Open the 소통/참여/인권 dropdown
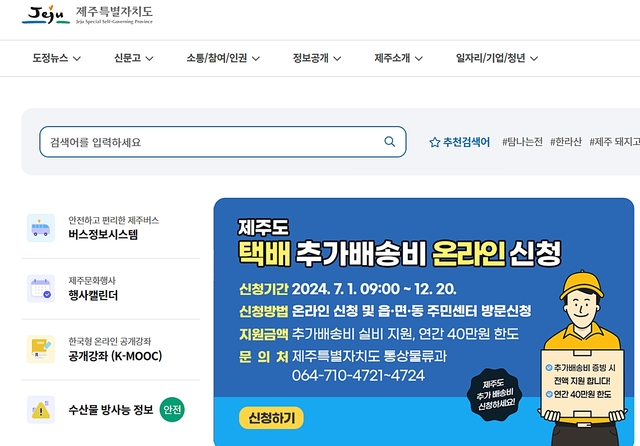 pos(223,58)
